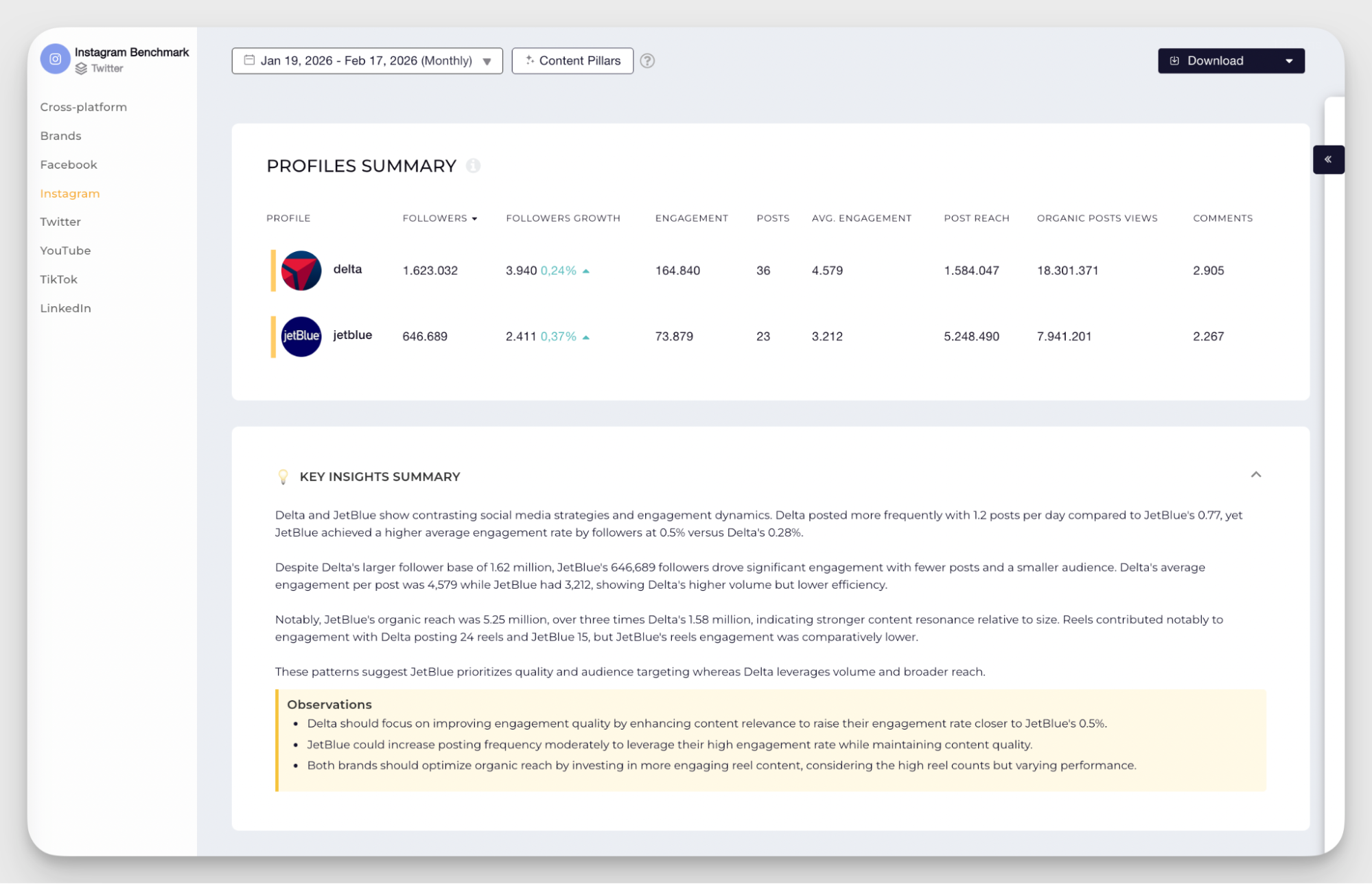Collapse the Key Insights Summary section
Viewport: 1372px width, 884px height.
click(x=1257, y=474)
